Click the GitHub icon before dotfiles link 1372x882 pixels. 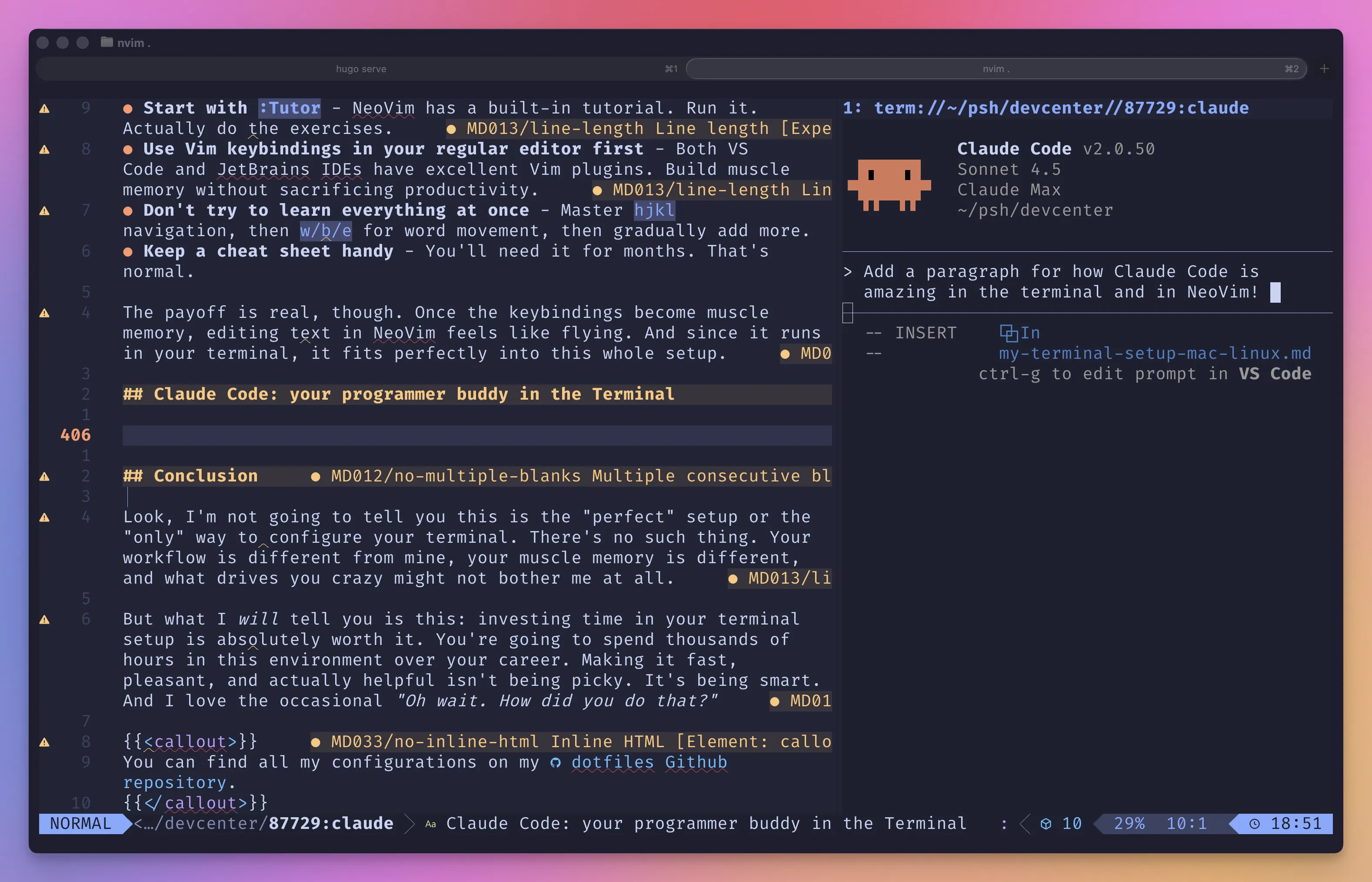[555, 762]
